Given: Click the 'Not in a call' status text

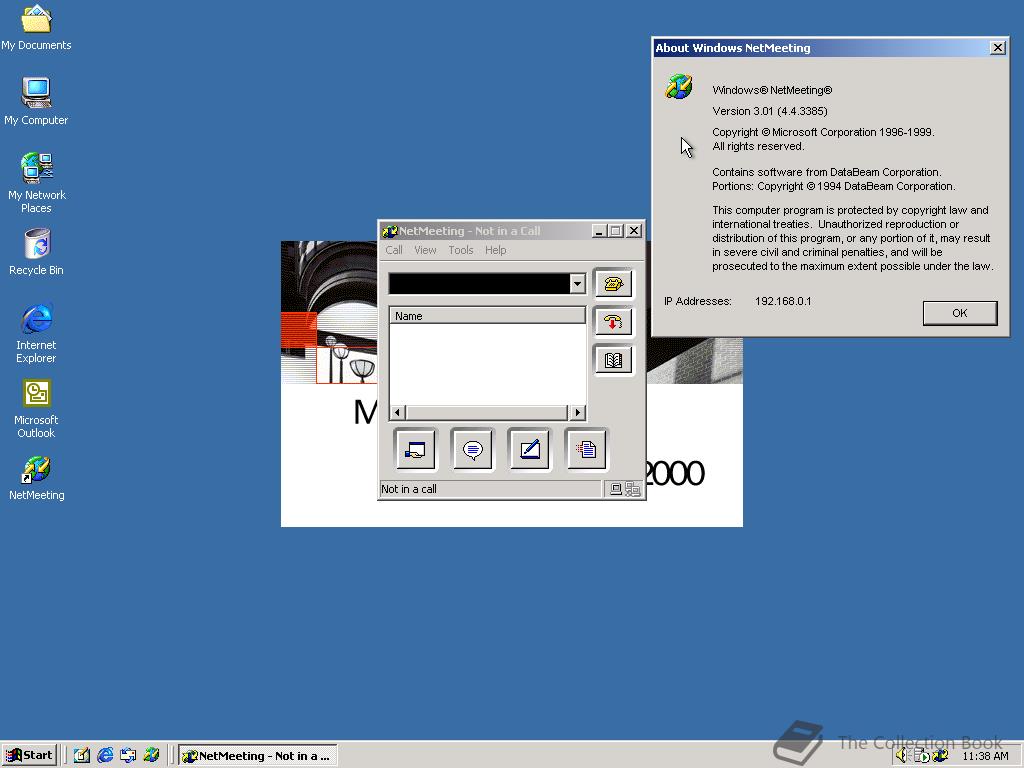Looking at the screenshot, I should pyautogui.click(x=409, y=489).
